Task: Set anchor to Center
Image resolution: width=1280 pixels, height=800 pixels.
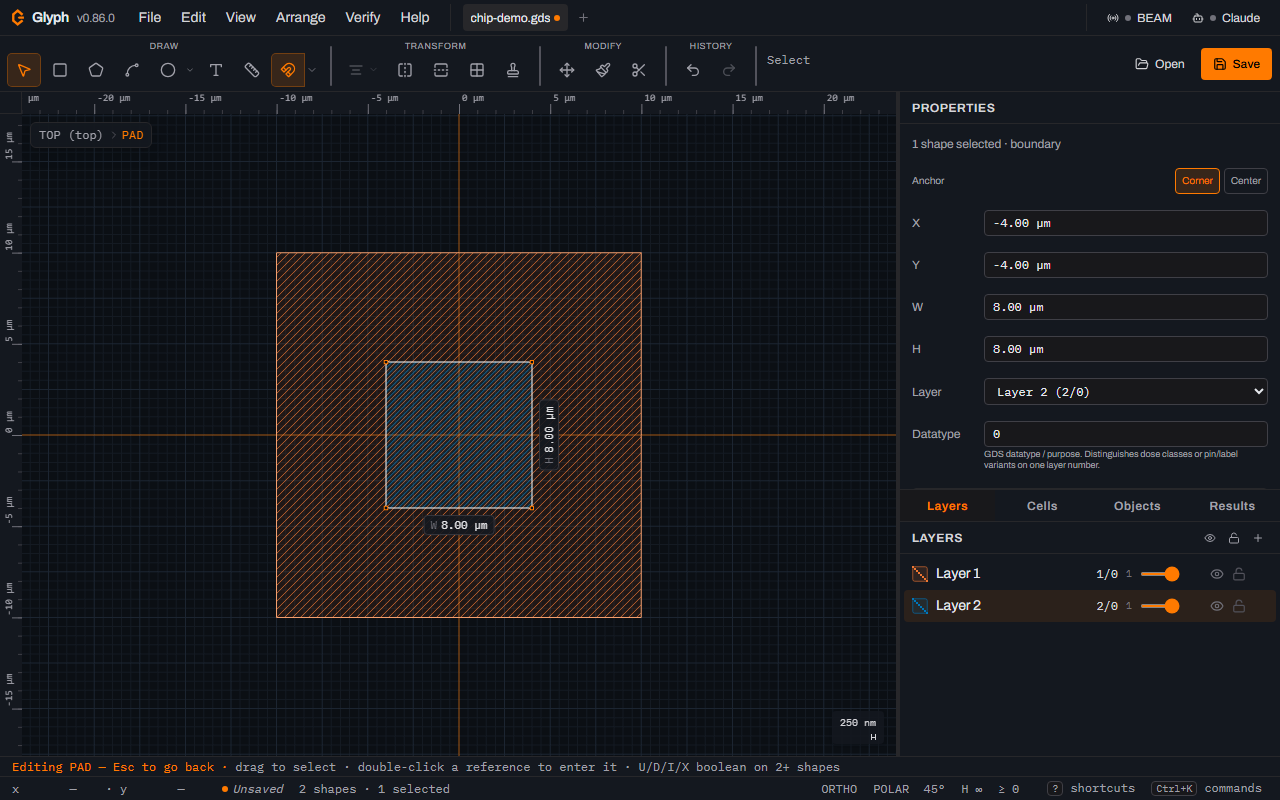Action: 1246,181
